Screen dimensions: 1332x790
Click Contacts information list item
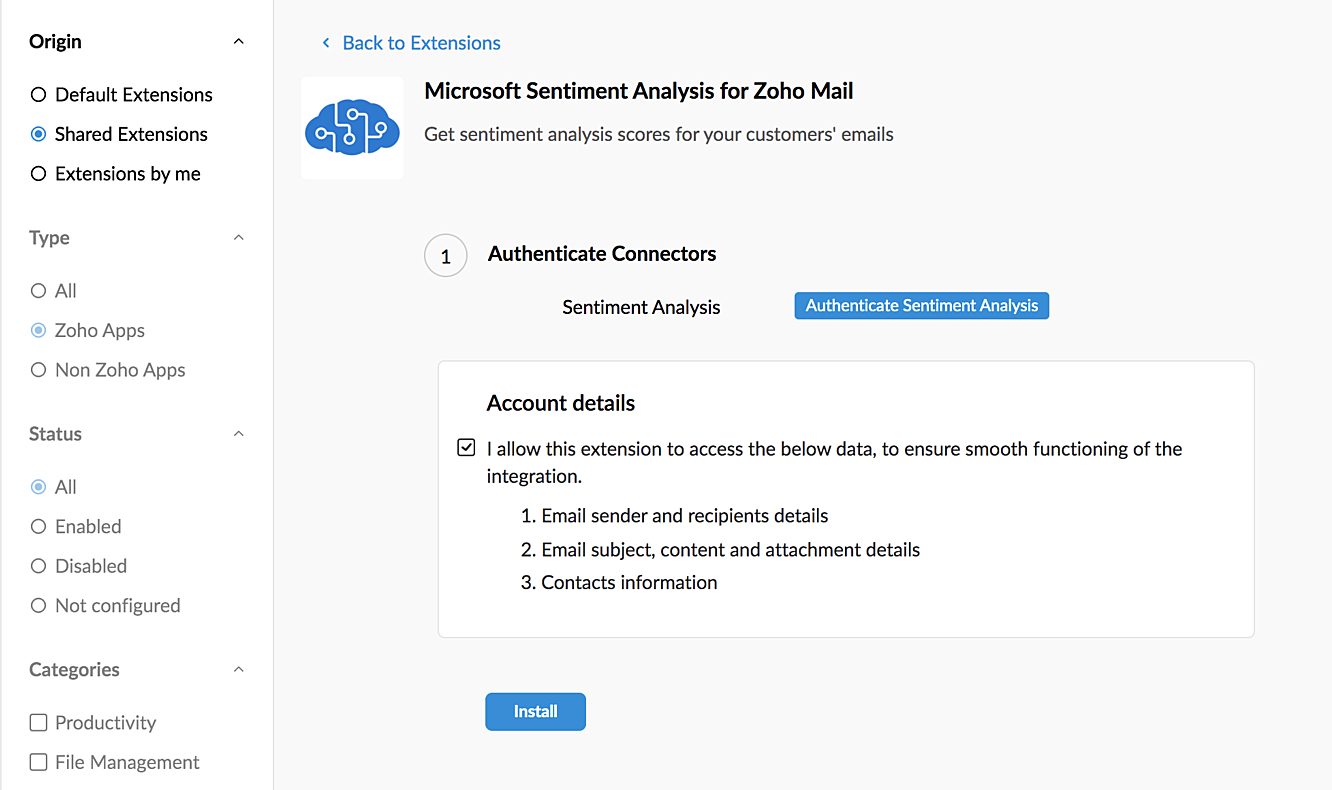(629, 582)
